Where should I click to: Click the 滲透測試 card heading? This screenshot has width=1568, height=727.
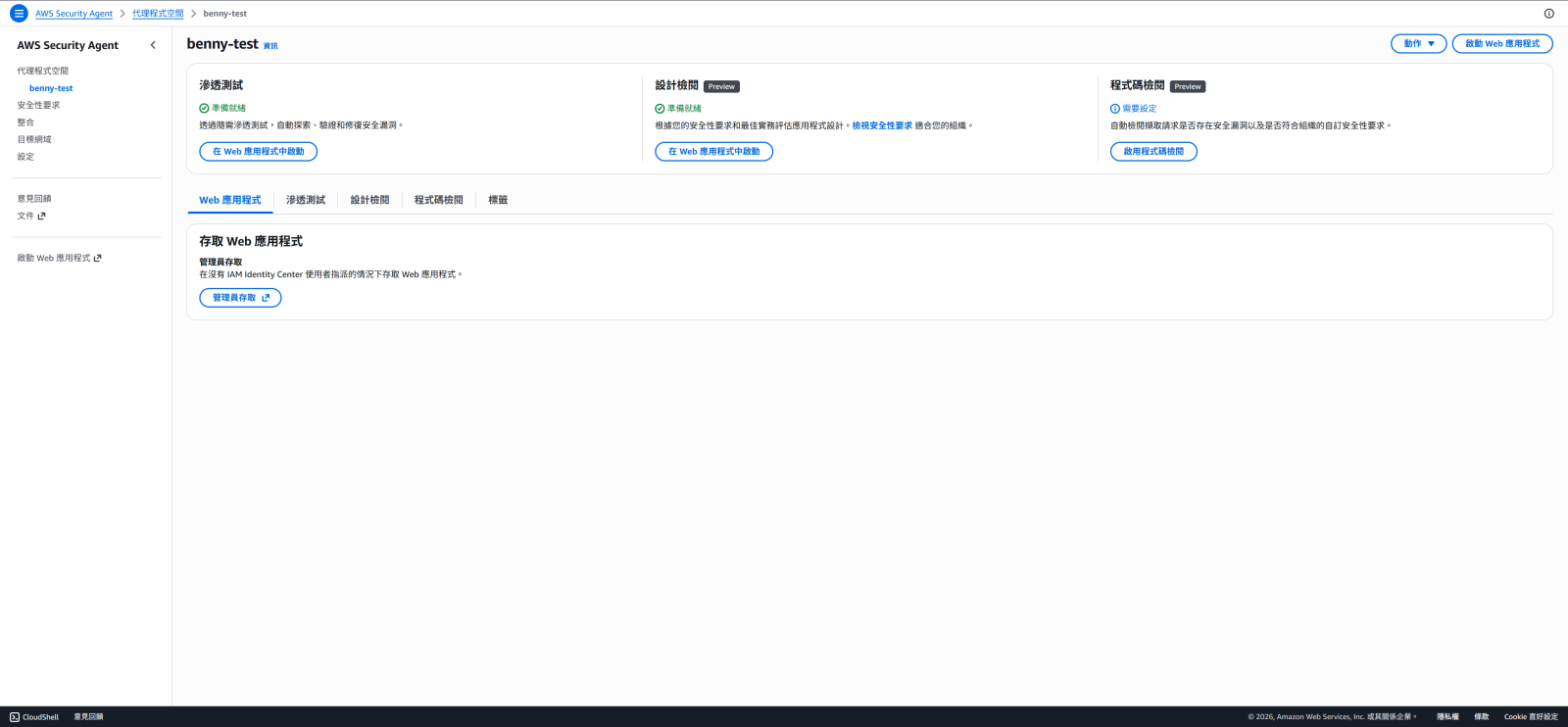(x=221, y=85)
